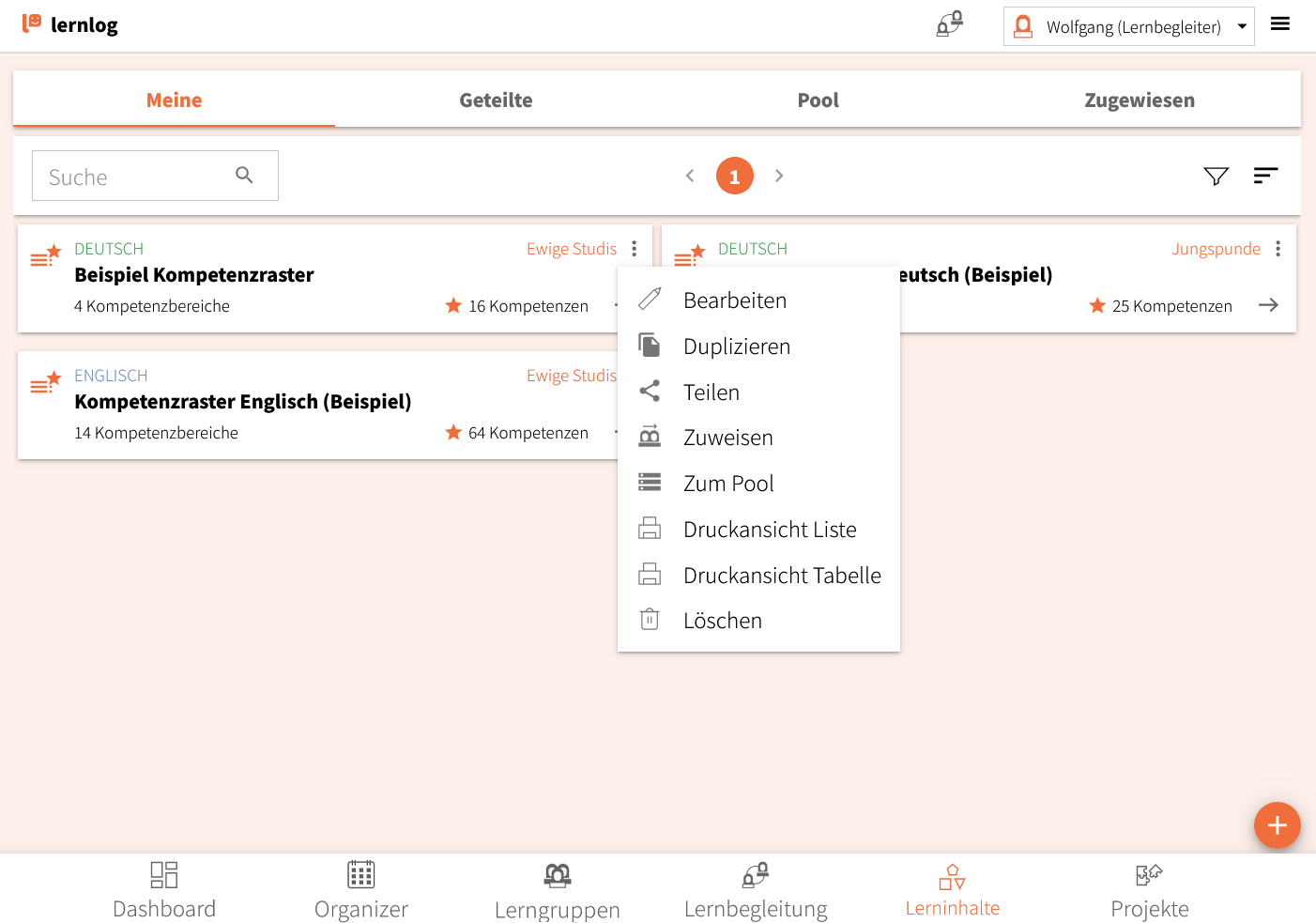Viewport: 1316px width, 923px height.
Task: Open Projekte in bottom navigation
Action: point(1149,889)
